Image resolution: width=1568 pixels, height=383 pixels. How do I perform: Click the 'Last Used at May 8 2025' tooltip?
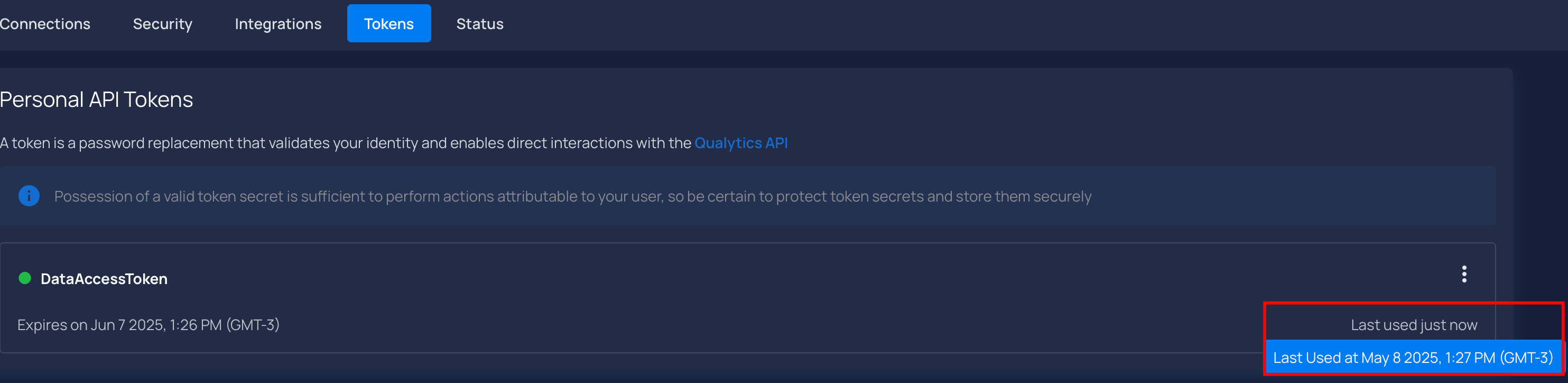tap(1413, 358)
